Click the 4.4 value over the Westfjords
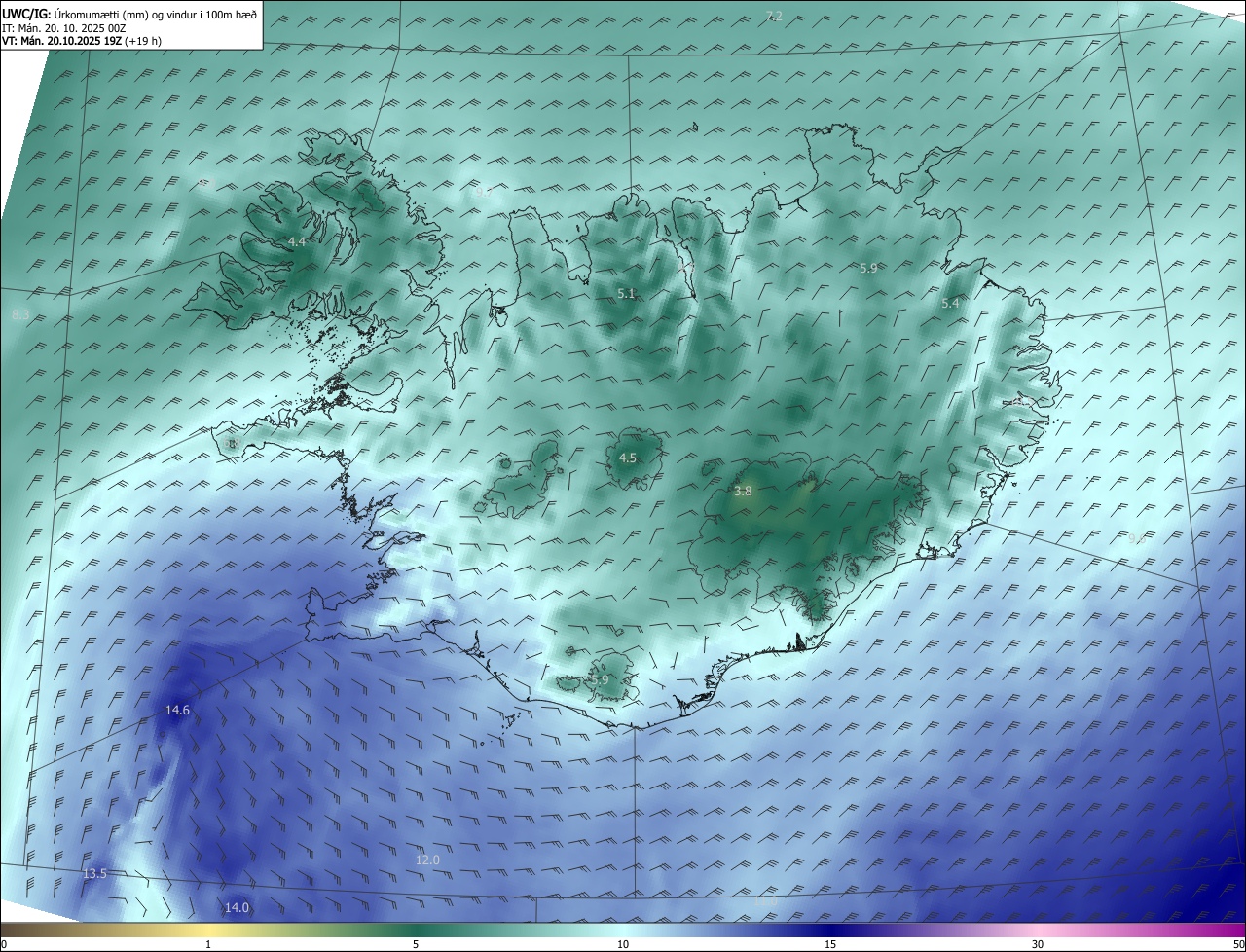The width and height of the screenshot is (1246, 952). click(x=297, y=241)
